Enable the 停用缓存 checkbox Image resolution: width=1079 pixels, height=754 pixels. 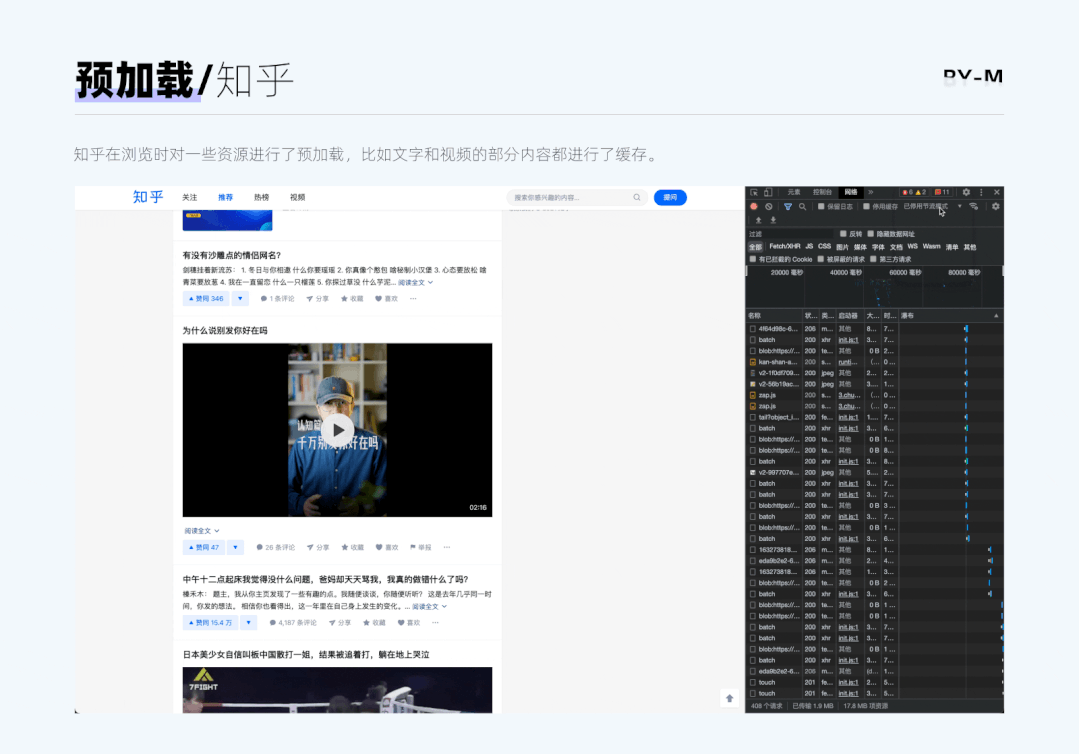coord(866,206)
